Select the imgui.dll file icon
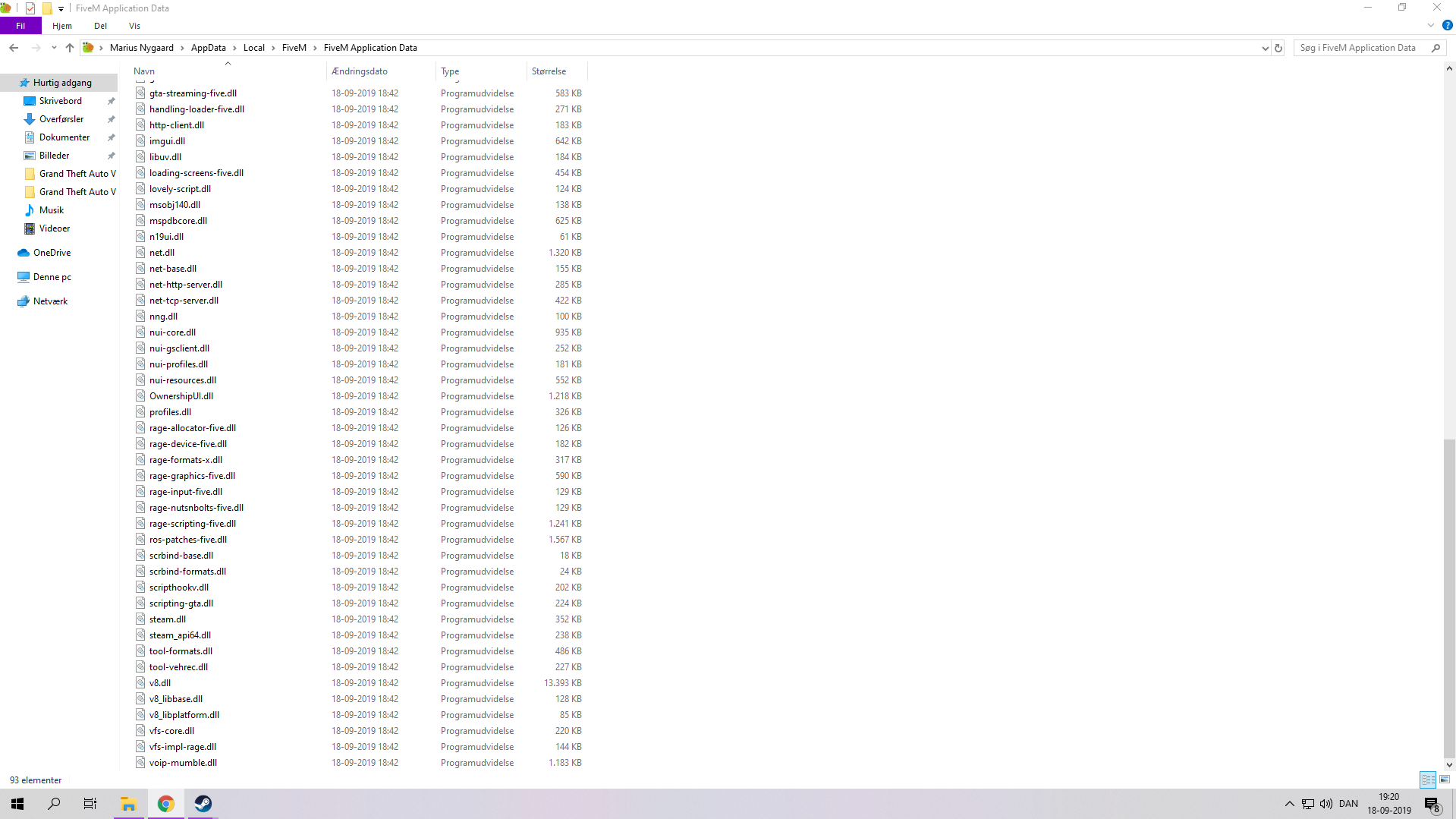This screenshot has height=819, width=1456. click(140, 140)
